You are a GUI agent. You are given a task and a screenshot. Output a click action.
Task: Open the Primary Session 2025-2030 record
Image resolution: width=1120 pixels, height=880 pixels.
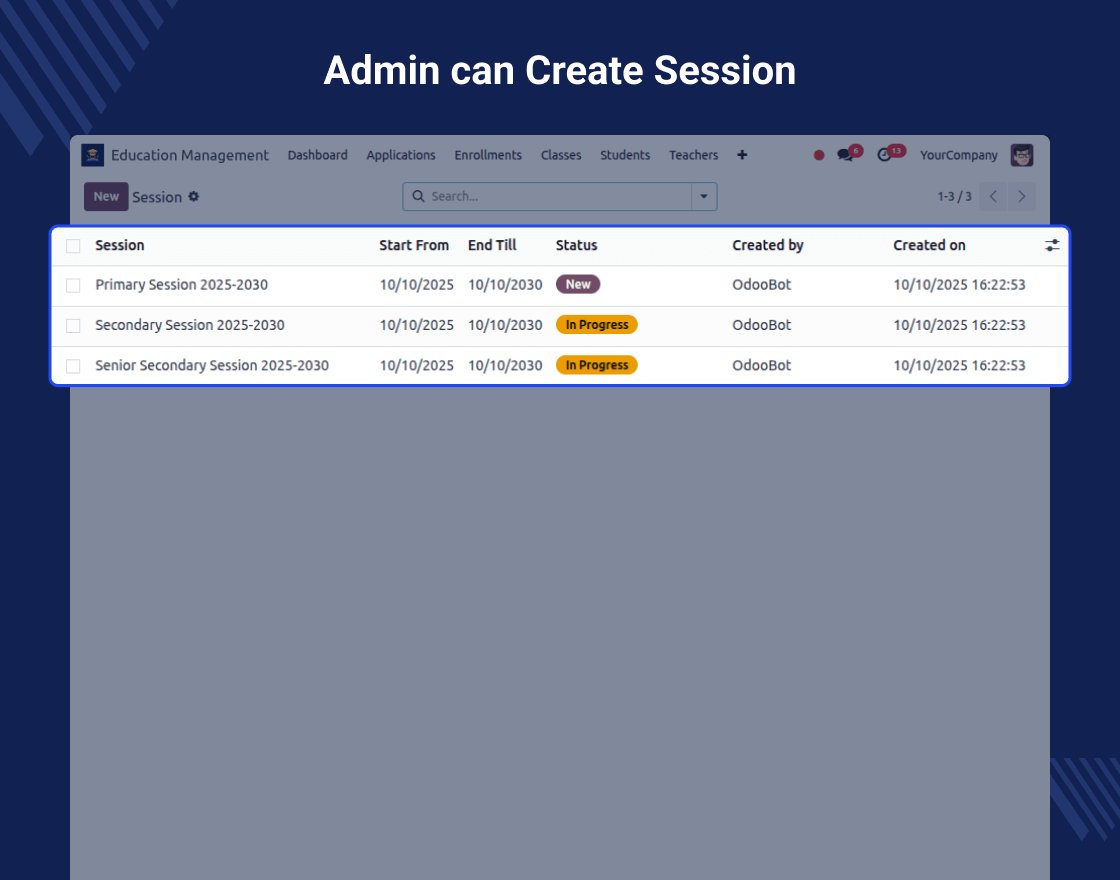point(181,284)
